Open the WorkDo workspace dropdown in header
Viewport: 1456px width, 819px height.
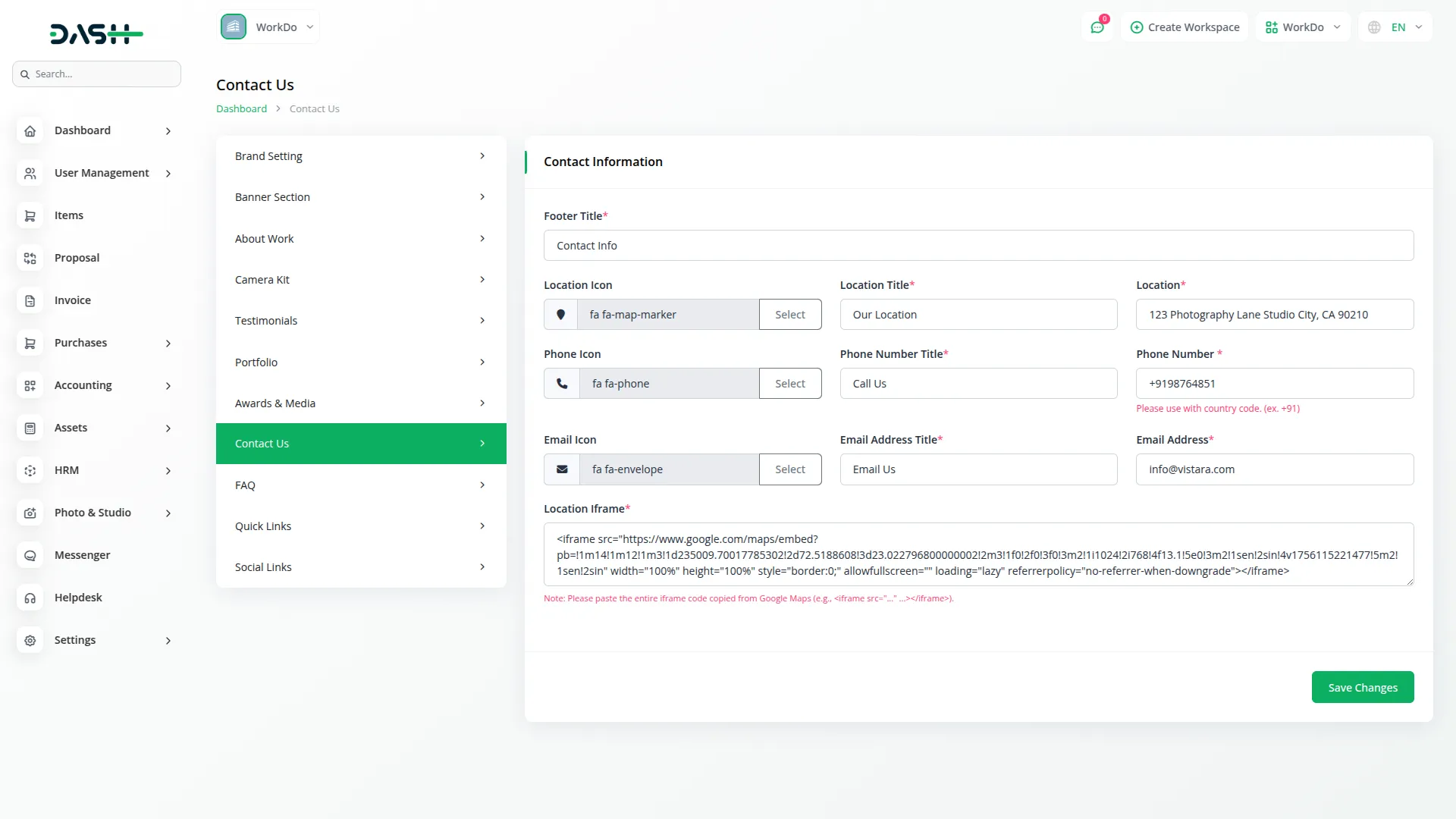1302,27
